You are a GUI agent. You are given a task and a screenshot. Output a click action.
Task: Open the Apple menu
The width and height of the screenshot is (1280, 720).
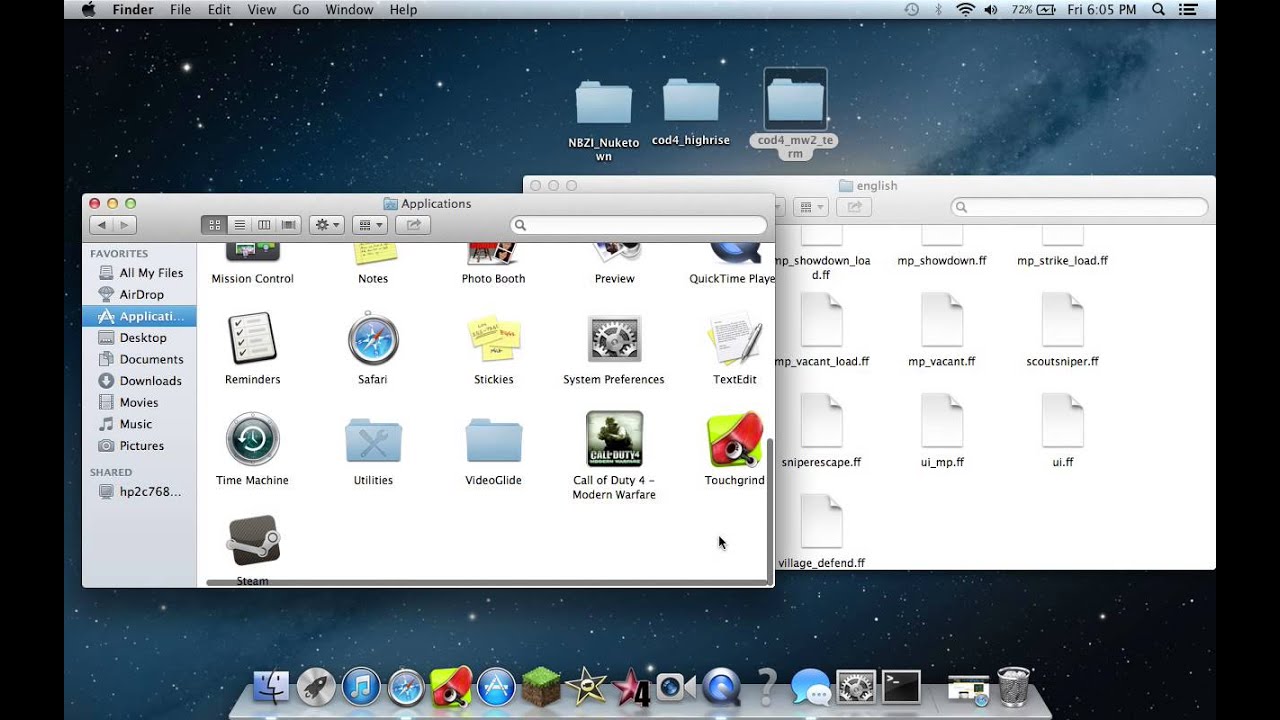point(88,9)
